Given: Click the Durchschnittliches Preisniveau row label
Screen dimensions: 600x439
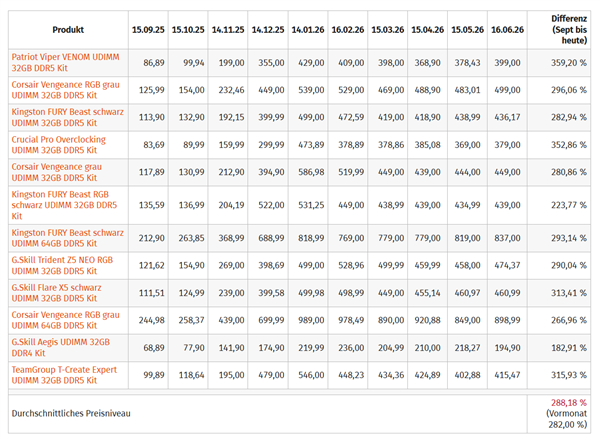Looking at the screenshot, I should [x=71, y=413].
